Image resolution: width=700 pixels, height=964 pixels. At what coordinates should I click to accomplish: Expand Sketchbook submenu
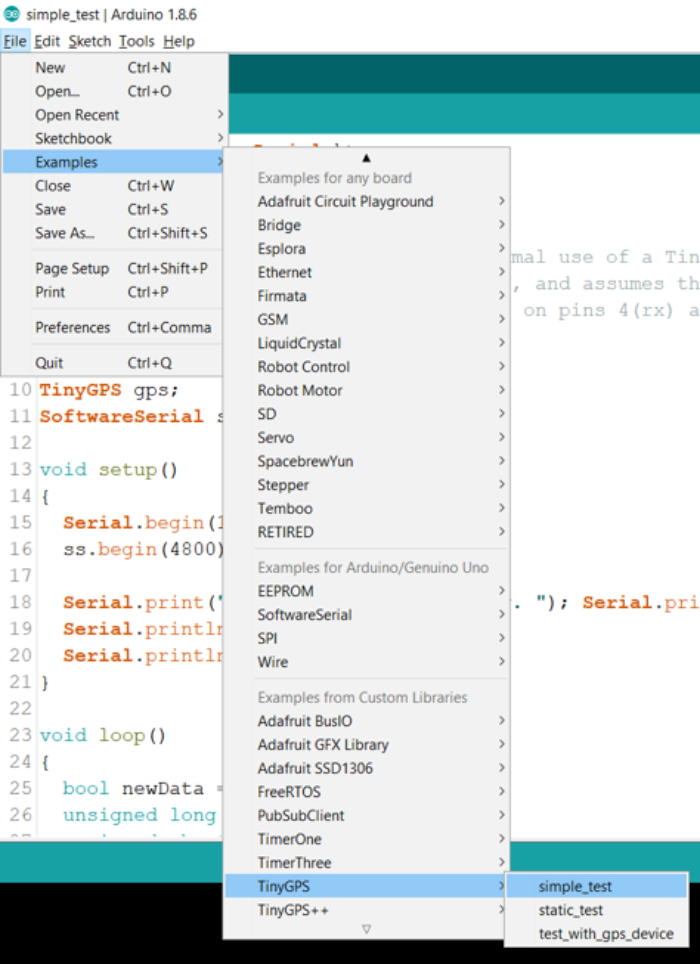114,138
